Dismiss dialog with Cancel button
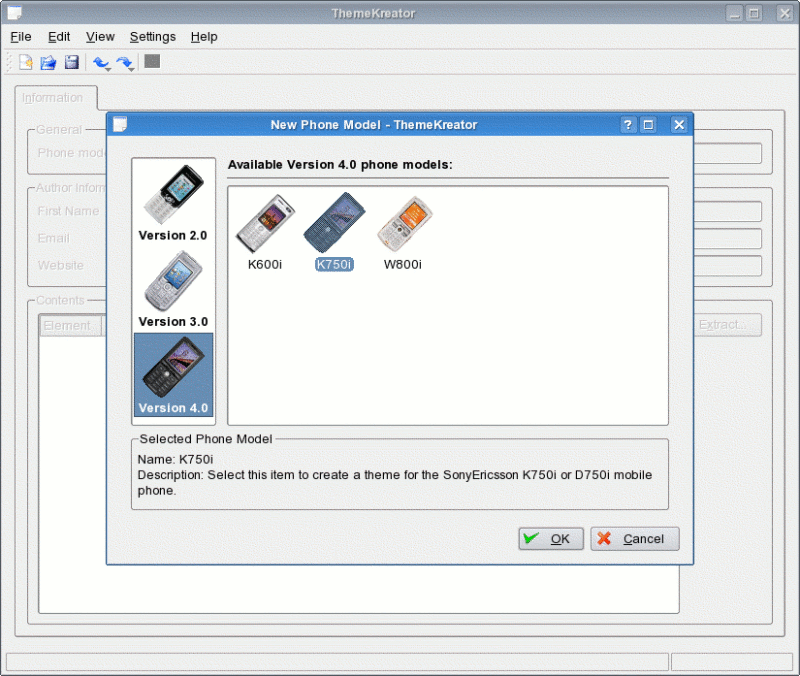800x676 pixels. coord(635,539)
